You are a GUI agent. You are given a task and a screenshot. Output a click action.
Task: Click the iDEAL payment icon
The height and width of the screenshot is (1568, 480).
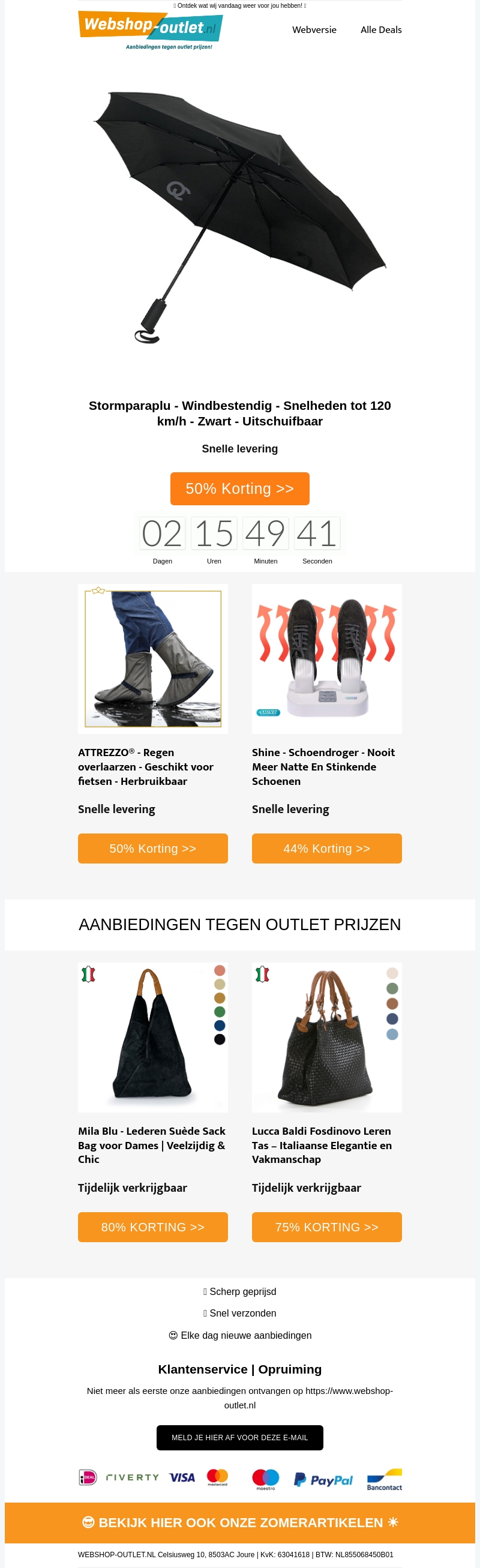pos(88,1477)
